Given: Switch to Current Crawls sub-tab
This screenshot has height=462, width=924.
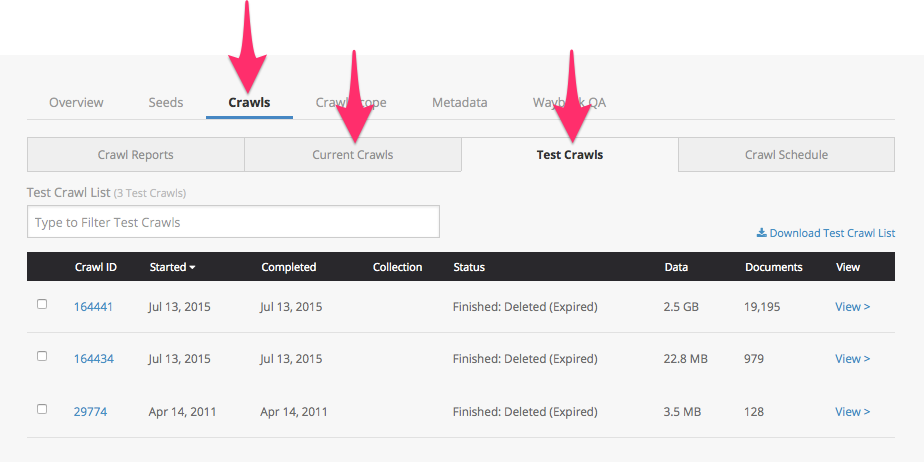Looking at the screenshot, I should click(x=353, y=155).
